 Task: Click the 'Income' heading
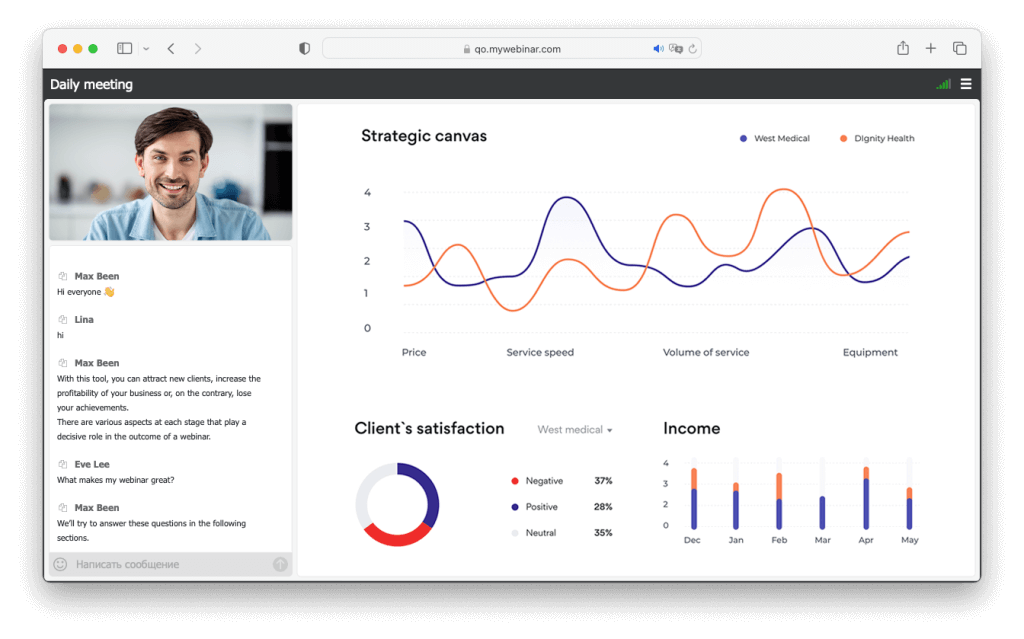coord(692,429)
